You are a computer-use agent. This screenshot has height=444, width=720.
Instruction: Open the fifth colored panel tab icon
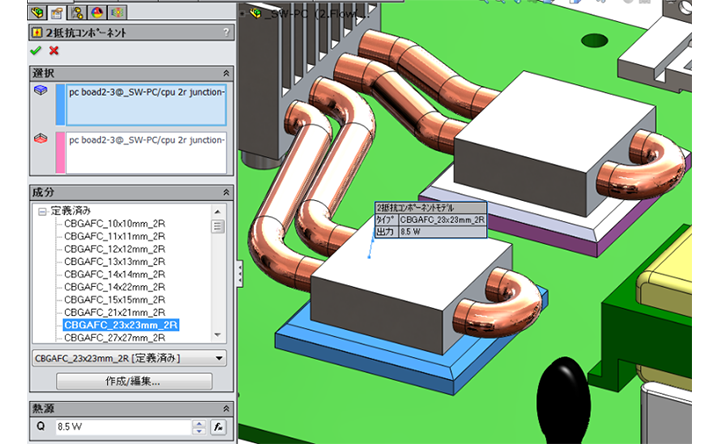(116, 12)
